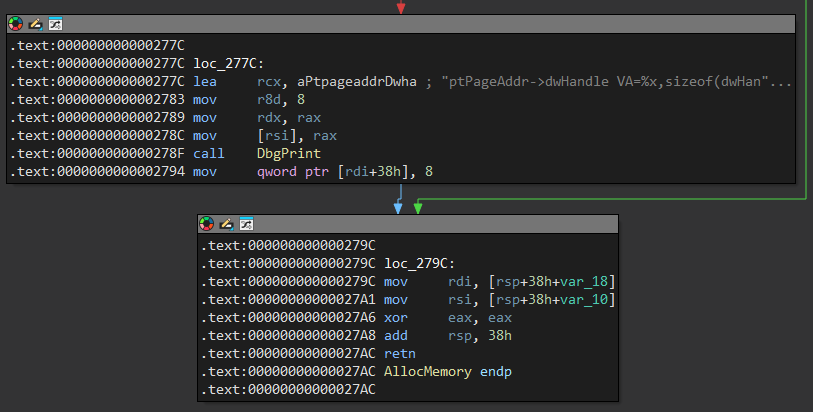Click group nodes icon on loc_279C block

(245, 223)
